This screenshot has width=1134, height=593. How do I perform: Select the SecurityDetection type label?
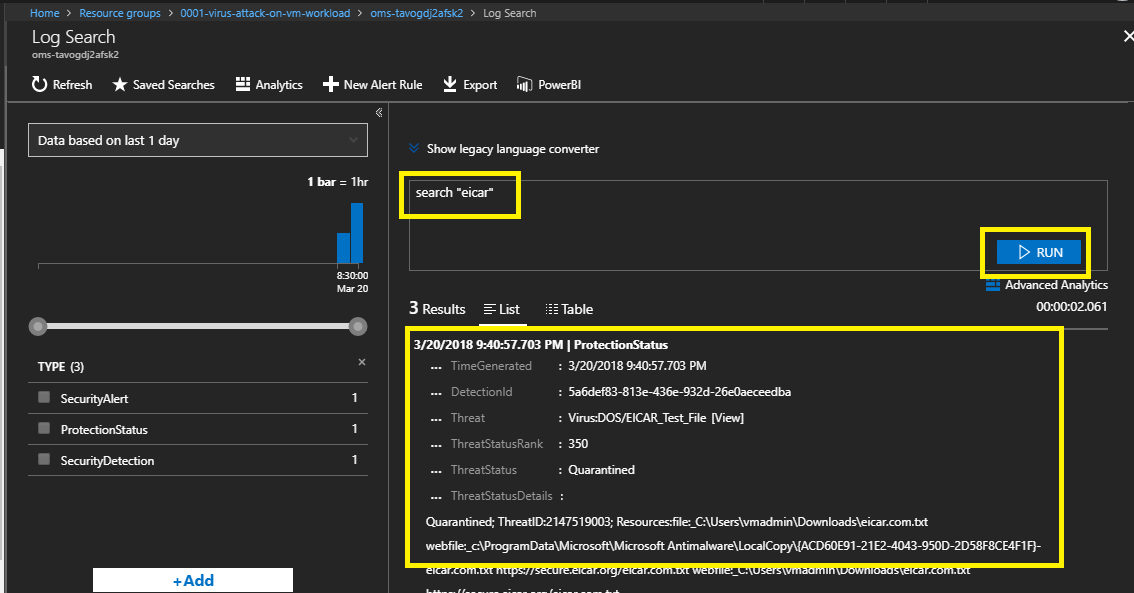[x=108, y=461]
